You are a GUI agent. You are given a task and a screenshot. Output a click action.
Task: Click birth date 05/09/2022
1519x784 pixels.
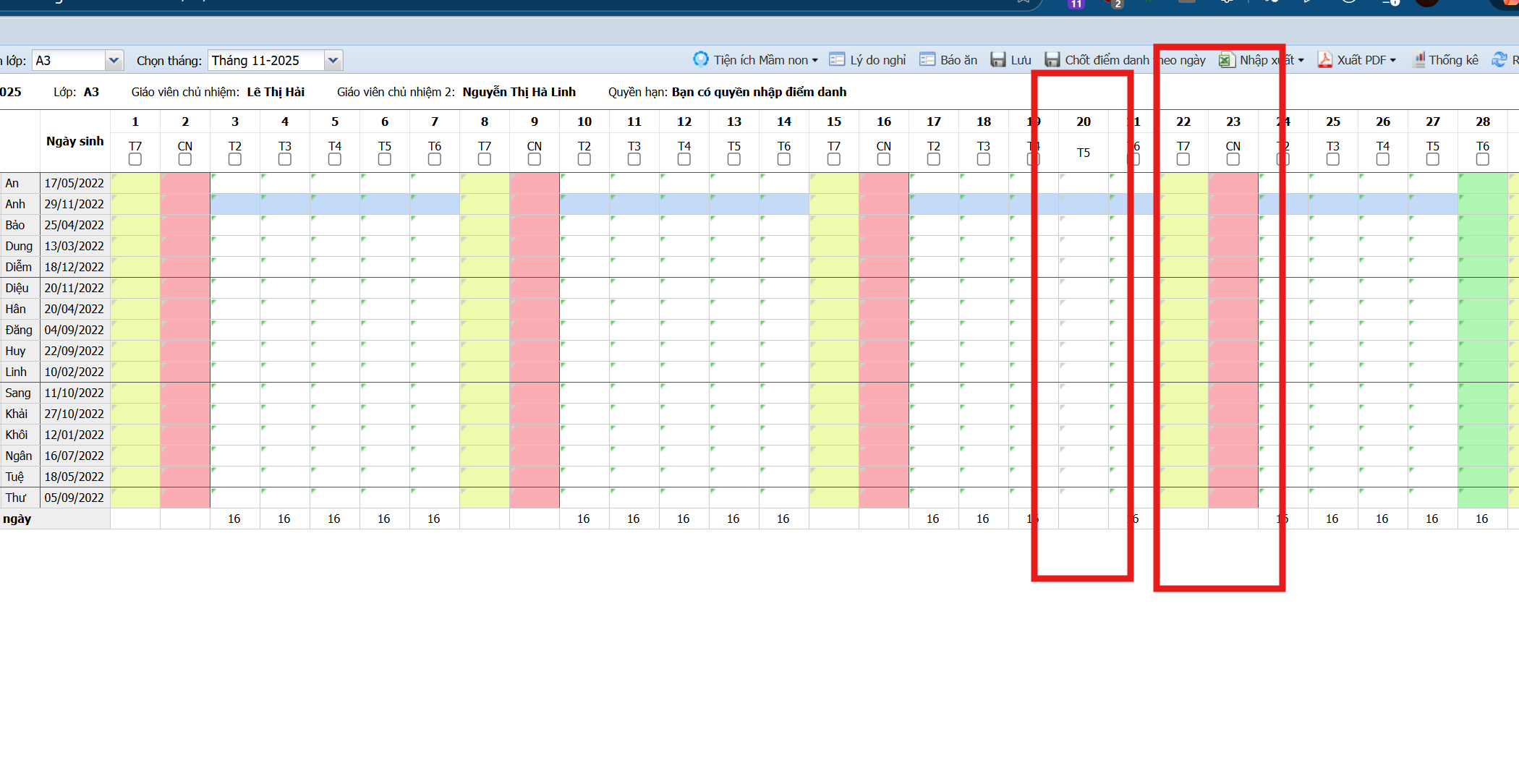click(75, 498)
